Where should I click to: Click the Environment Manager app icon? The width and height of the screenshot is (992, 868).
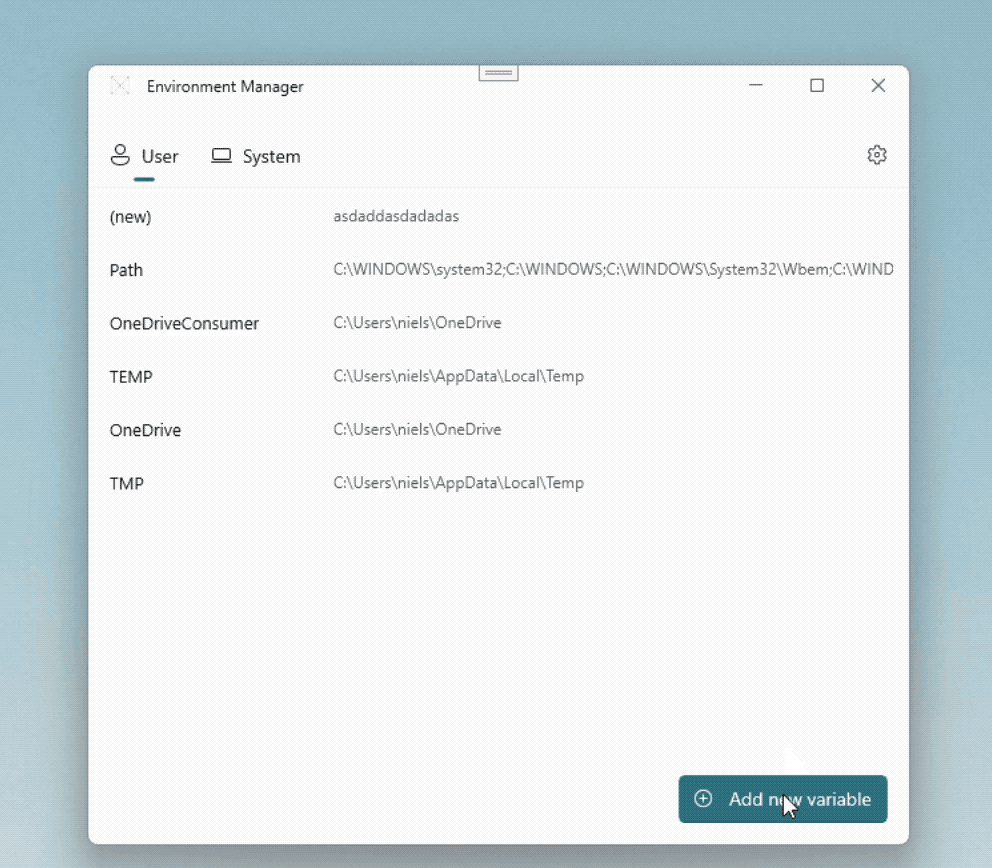point(120,85)
